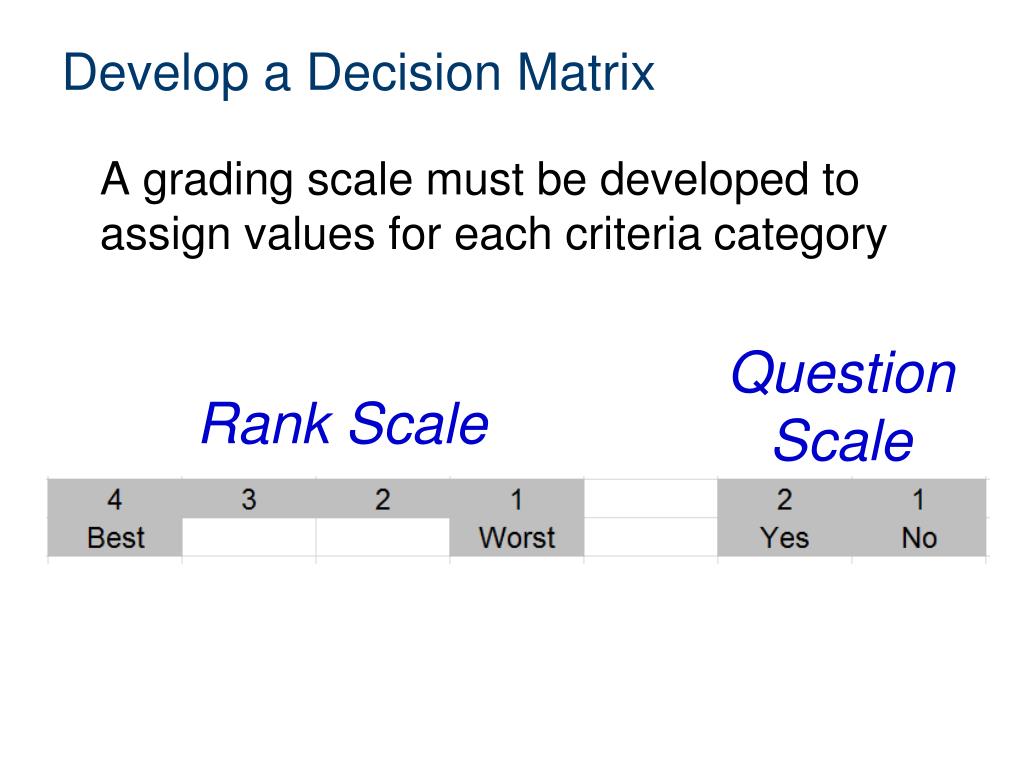
Task: Click the empty top cell between the two scales
Action: click(650, 499)
